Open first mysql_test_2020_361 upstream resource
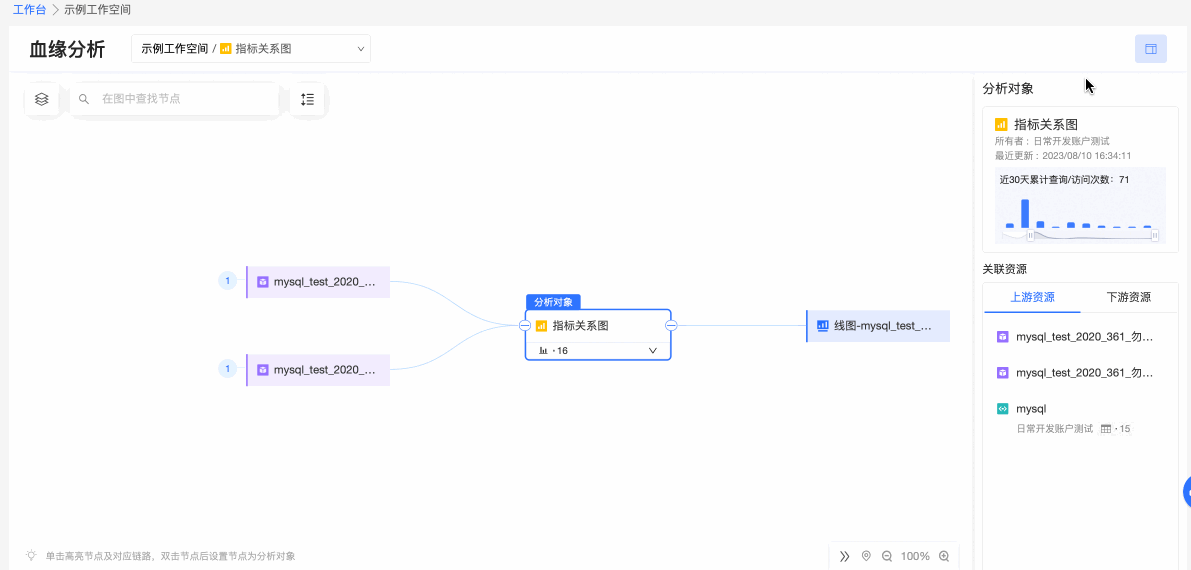Screen dimensions: 1191x570 tap(1083, 337)
